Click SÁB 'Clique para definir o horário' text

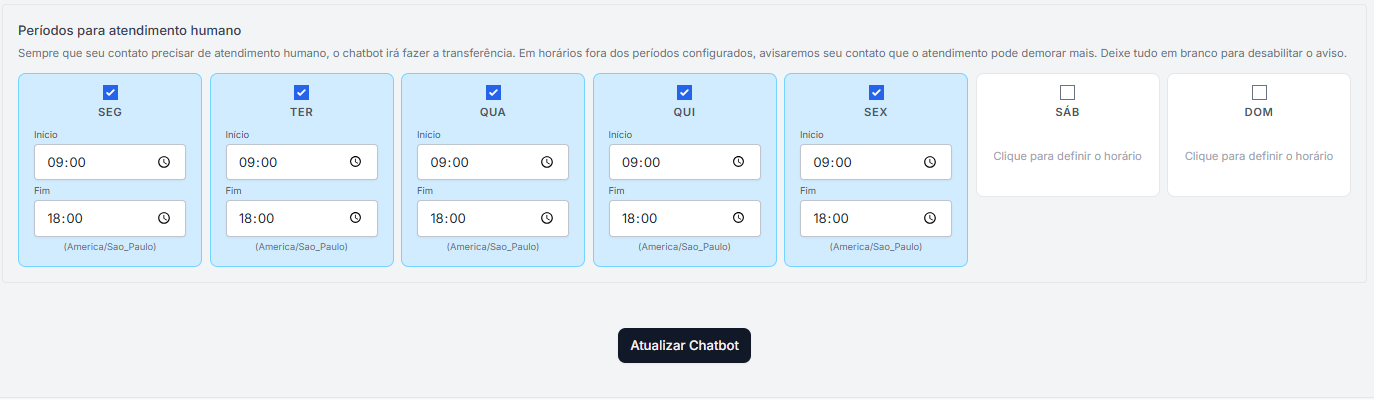[x=1067, y=156]
